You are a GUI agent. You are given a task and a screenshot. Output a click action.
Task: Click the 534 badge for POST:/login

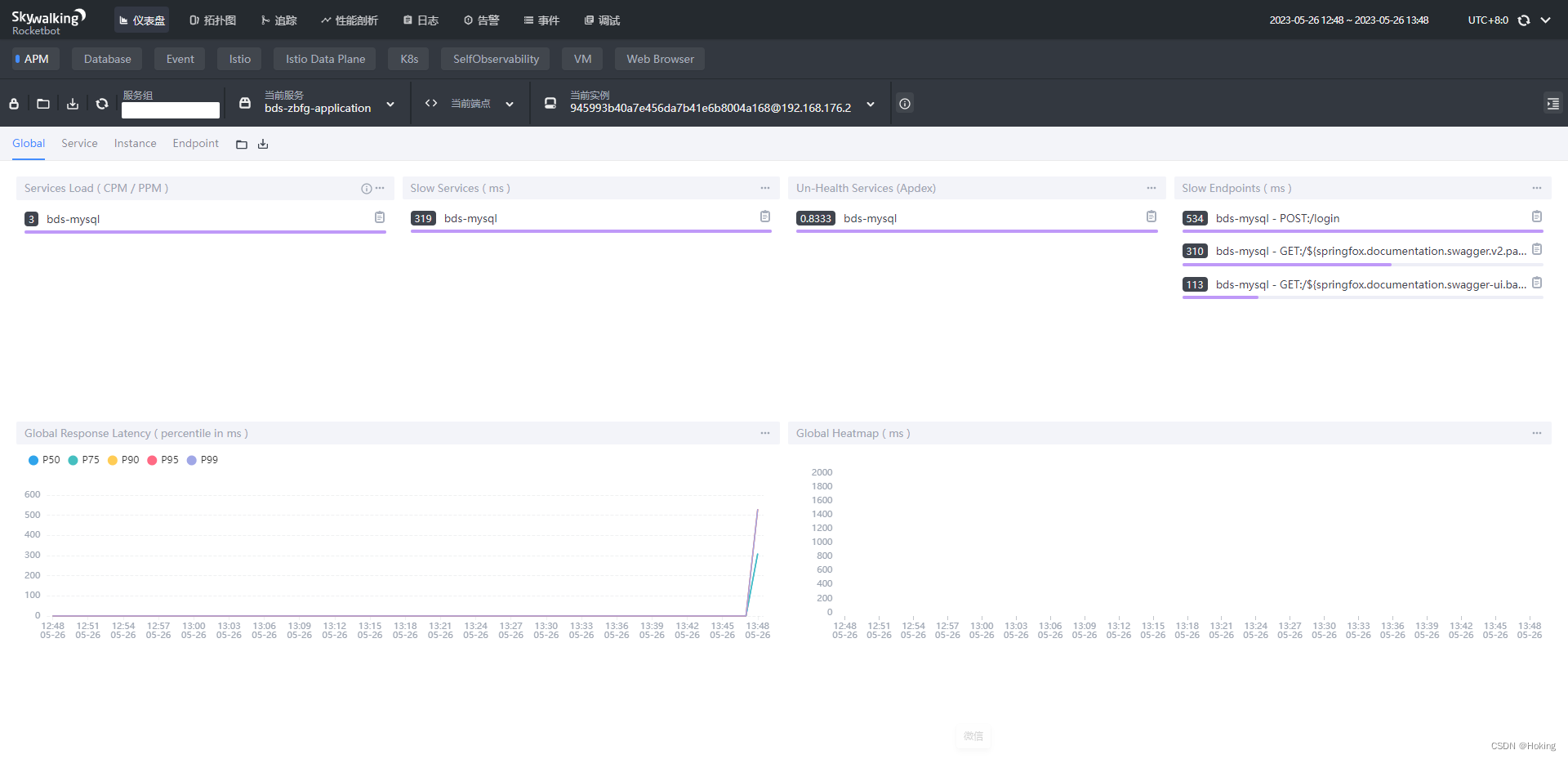pyautogui.click(x=1195, y=218)
